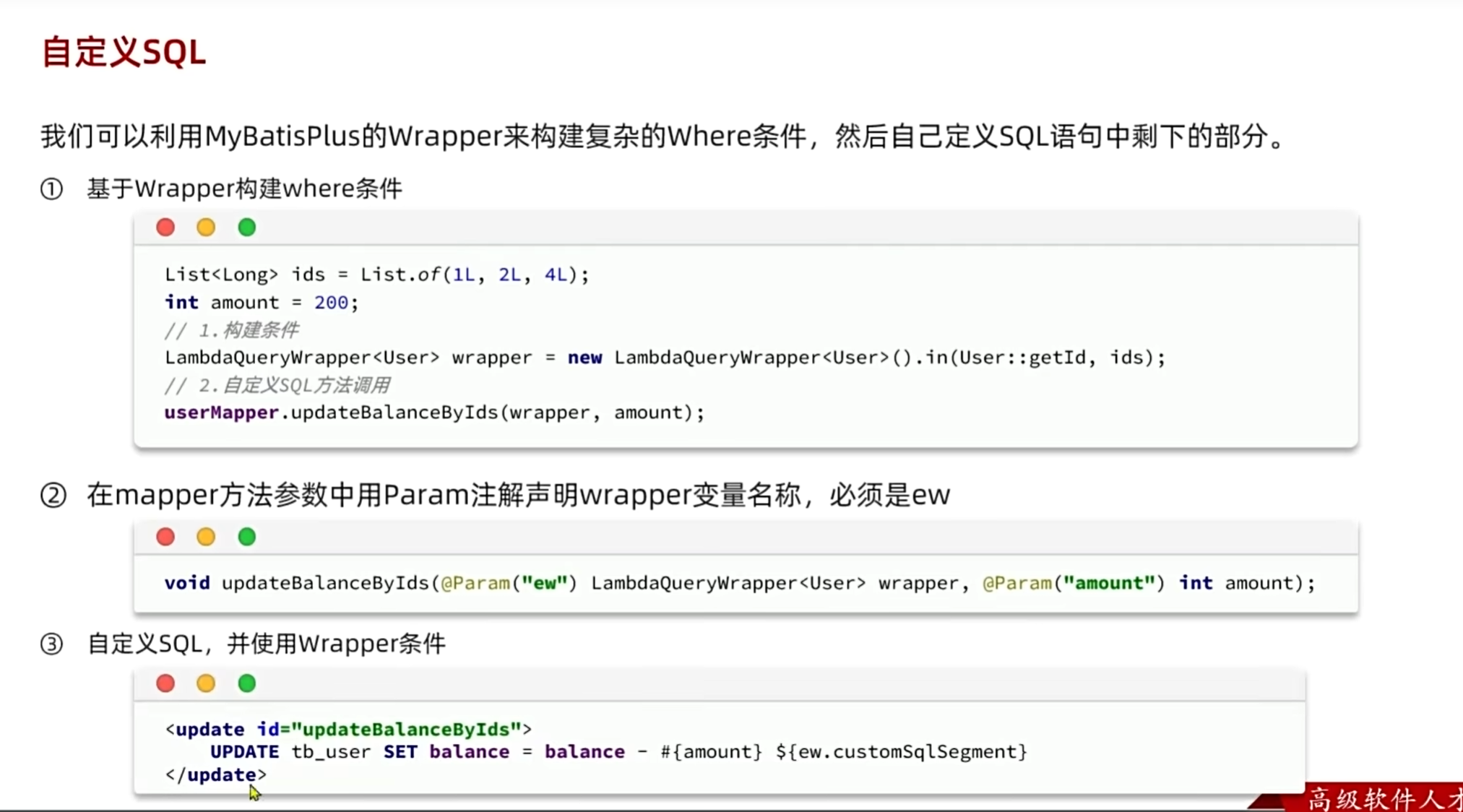Click red dot in mapper method code window
1463x812 pixels.
pos(165,537)
